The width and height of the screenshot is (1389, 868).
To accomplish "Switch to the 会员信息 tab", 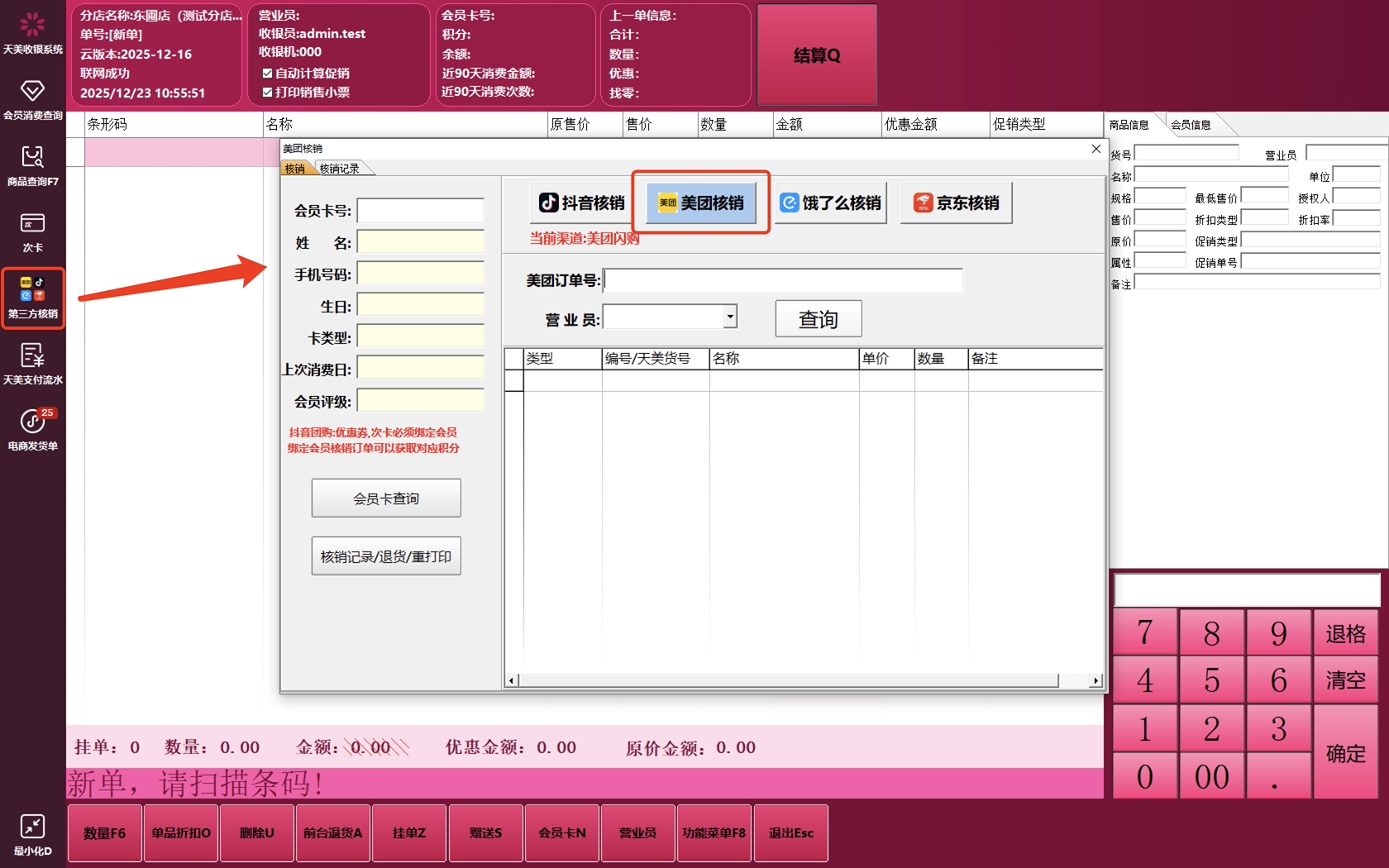I will click(1191, 125).
